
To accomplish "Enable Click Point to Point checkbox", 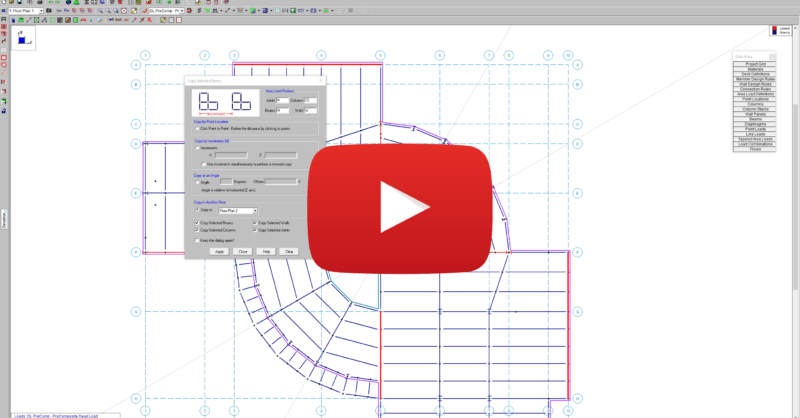I will 198,129.
